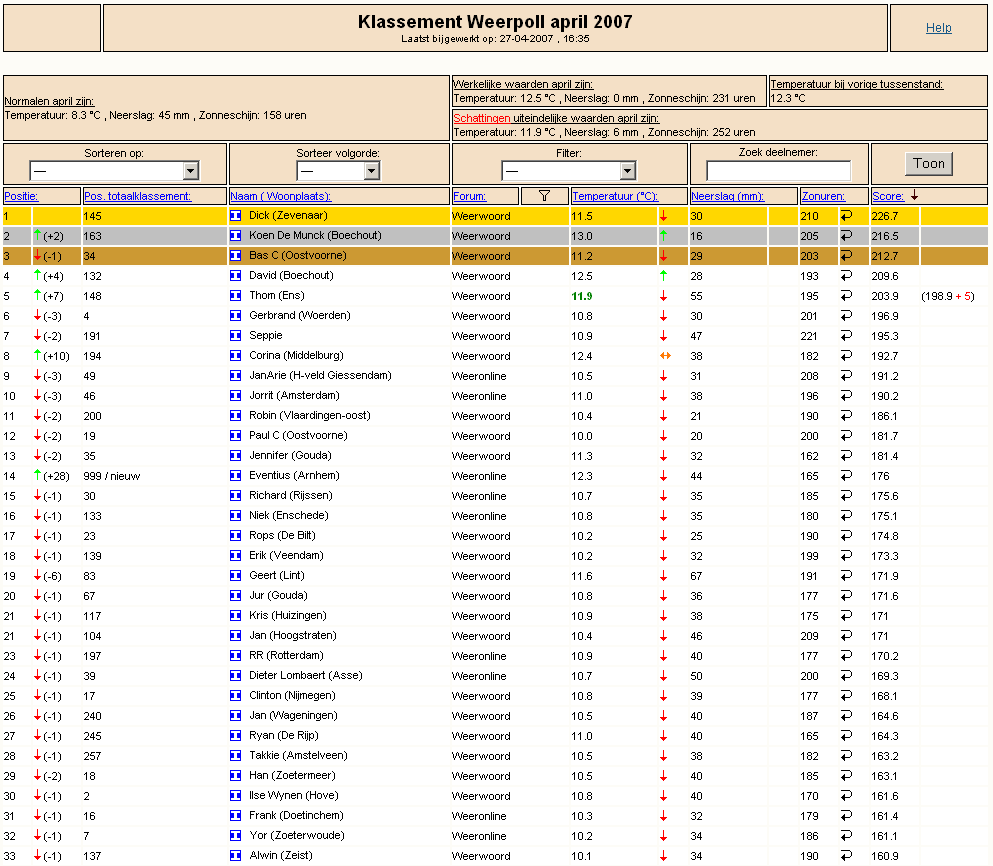Click return-arrow icon in Seppie's Zonuren row
This screenshot has height=866, width=993.
pyautogui.click(x=846, y=335)
